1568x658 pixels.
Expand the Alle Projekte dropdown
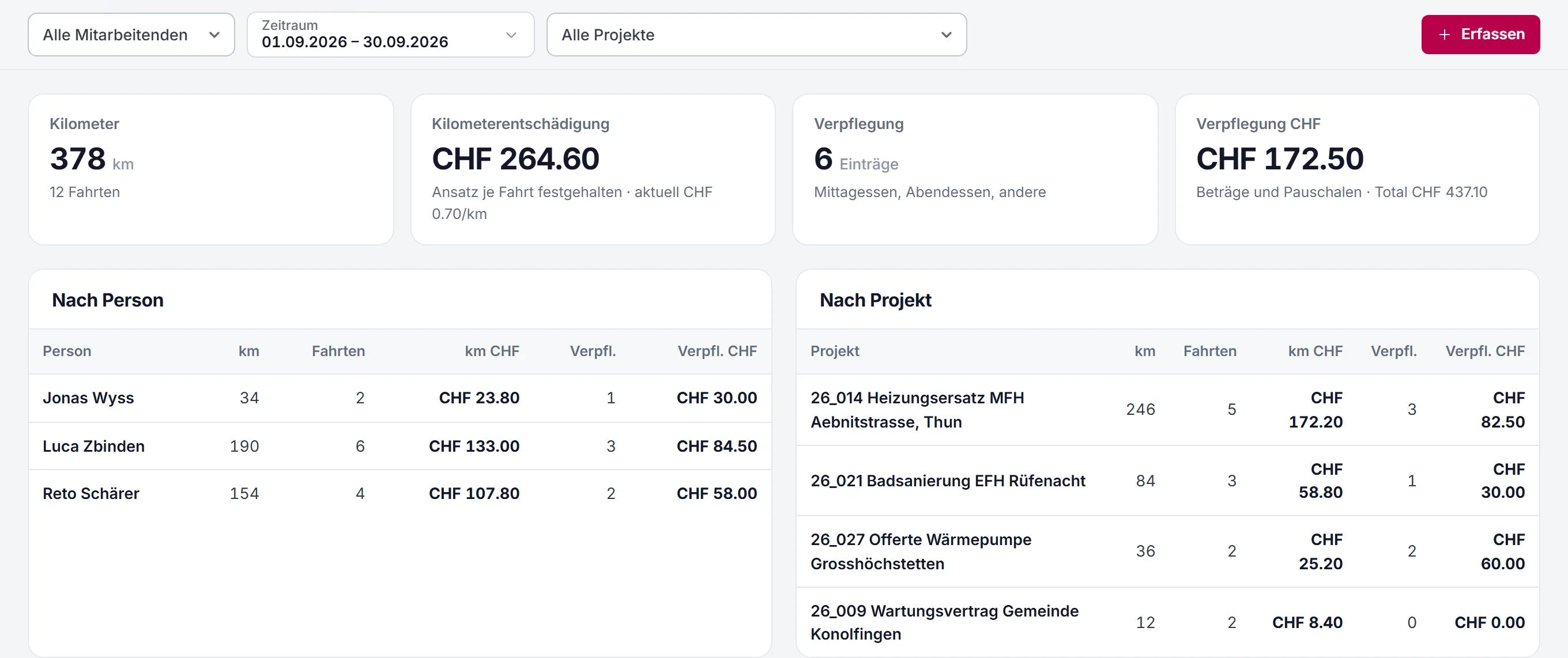[x=756, y=35]
